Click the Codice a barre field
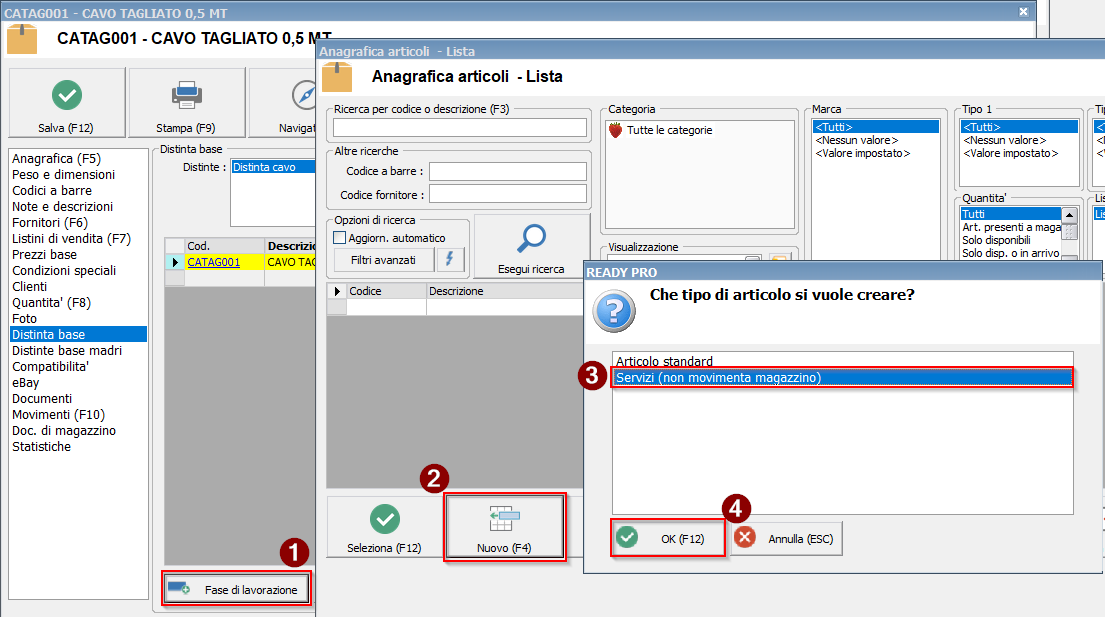This screenshot has width=1105, height=617. [507, 171]
